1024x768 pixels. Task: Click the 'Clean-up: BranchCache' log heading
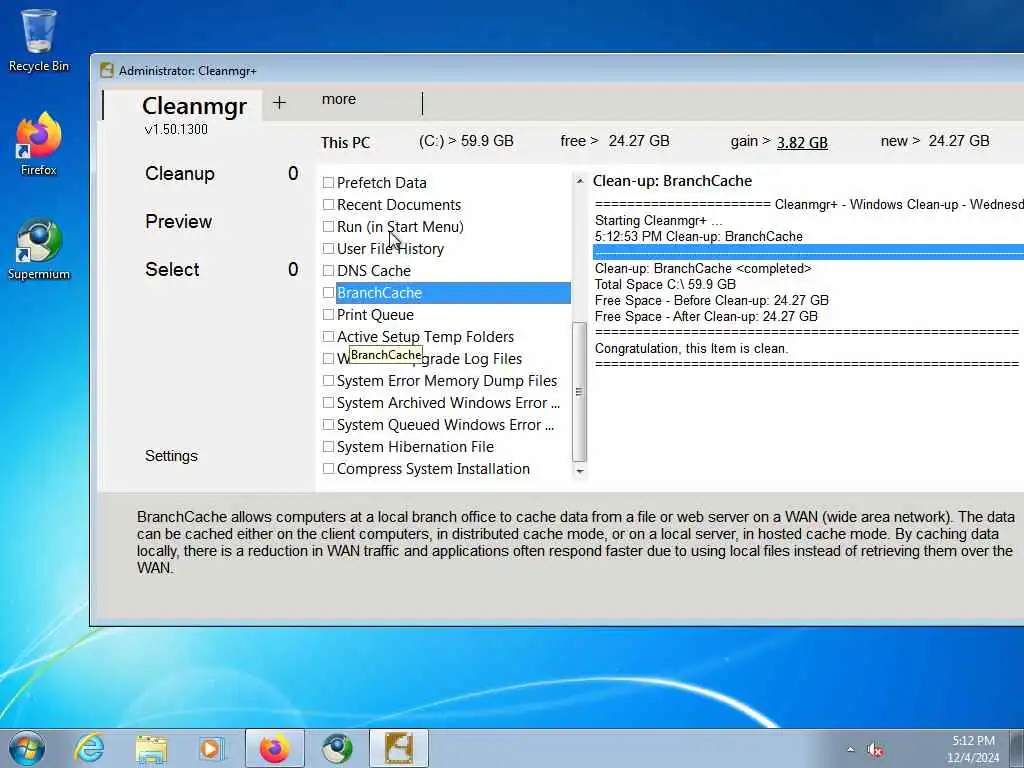point(672,181)
